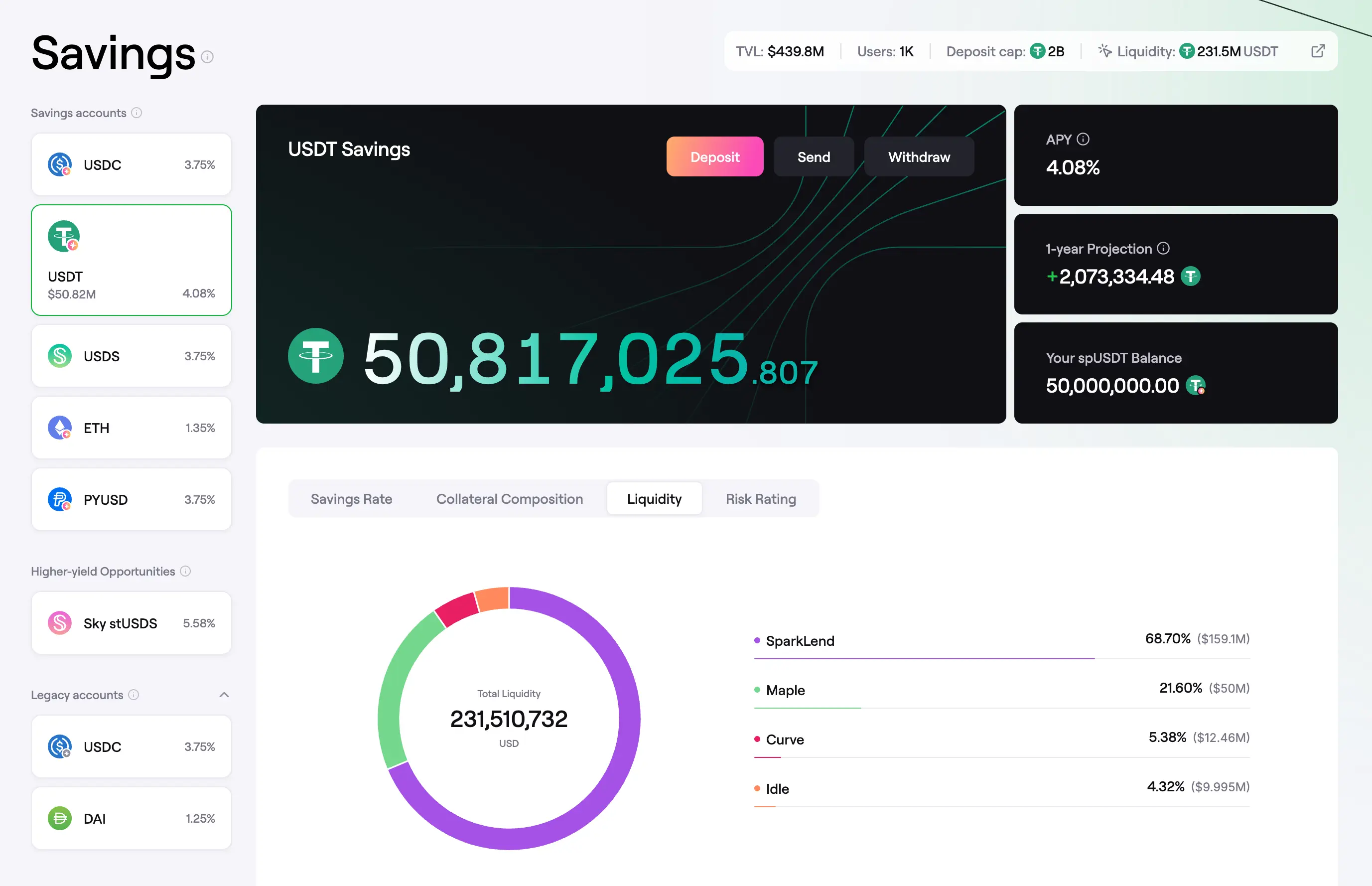Switch to the Savings Rate tab
The width and height of the screenshot is (1372, 886).
tap(351, 499)
